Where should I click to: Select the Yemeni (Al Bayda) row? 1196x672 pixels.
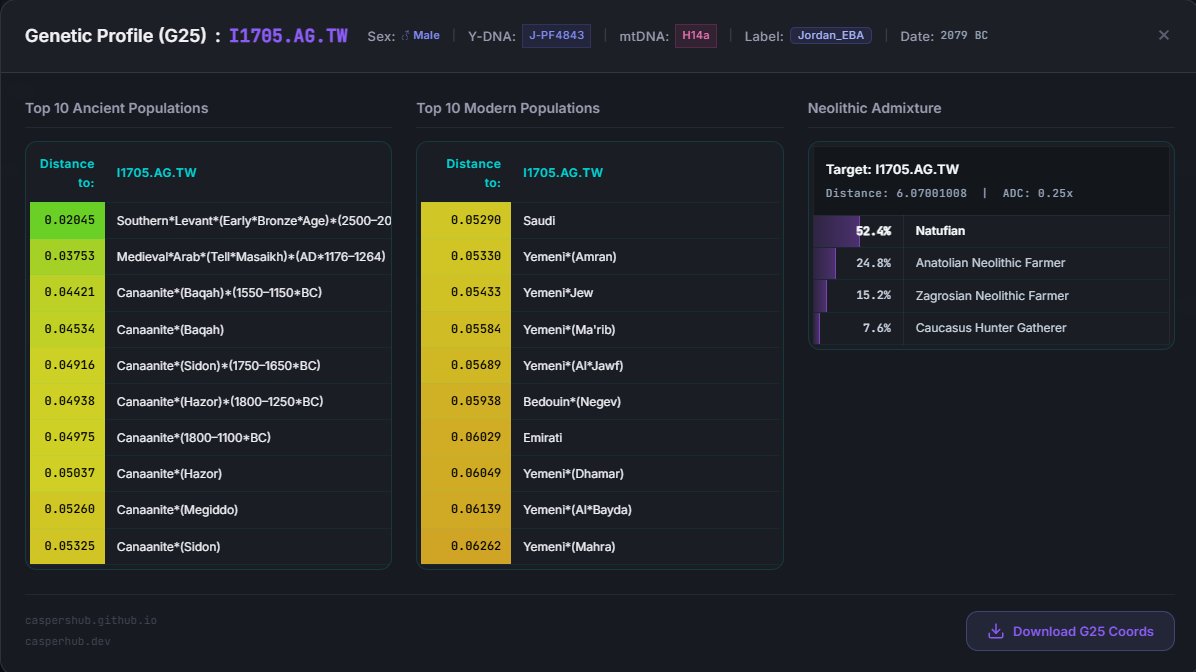point(601,510)
